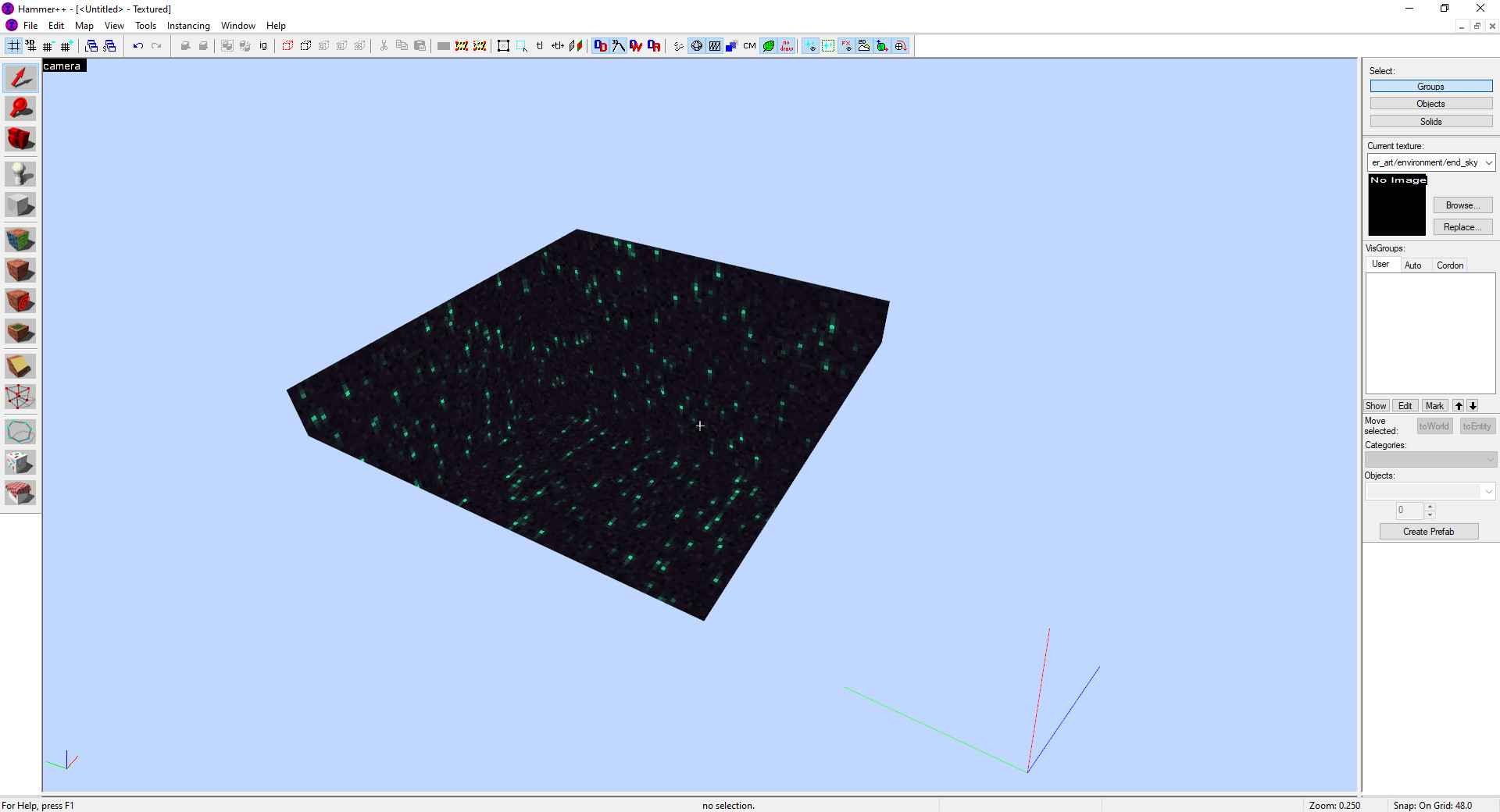Viewport: 1500px width, 812px height.
Task: Increment the objects count spinner
Action: 1430,507
